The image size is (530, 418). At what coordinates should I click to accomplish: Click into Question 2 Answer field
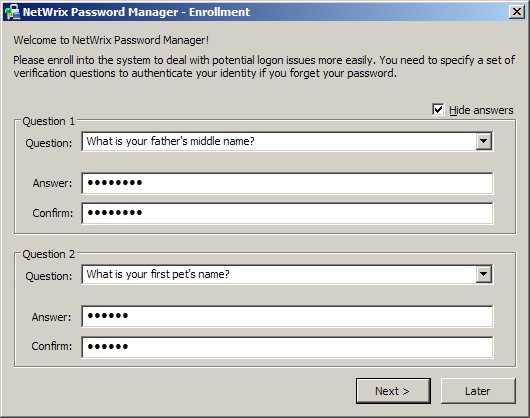(287, 316)
